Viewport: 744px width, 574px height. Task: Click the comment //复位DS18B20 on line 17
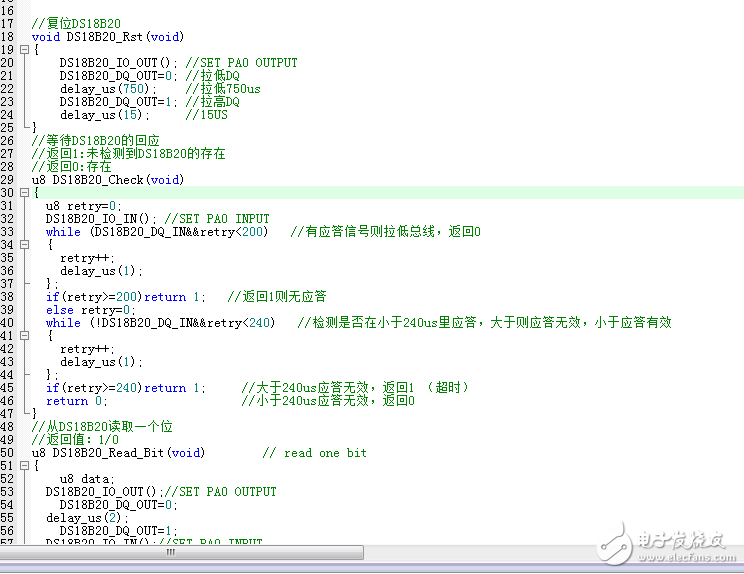(76, 24)
